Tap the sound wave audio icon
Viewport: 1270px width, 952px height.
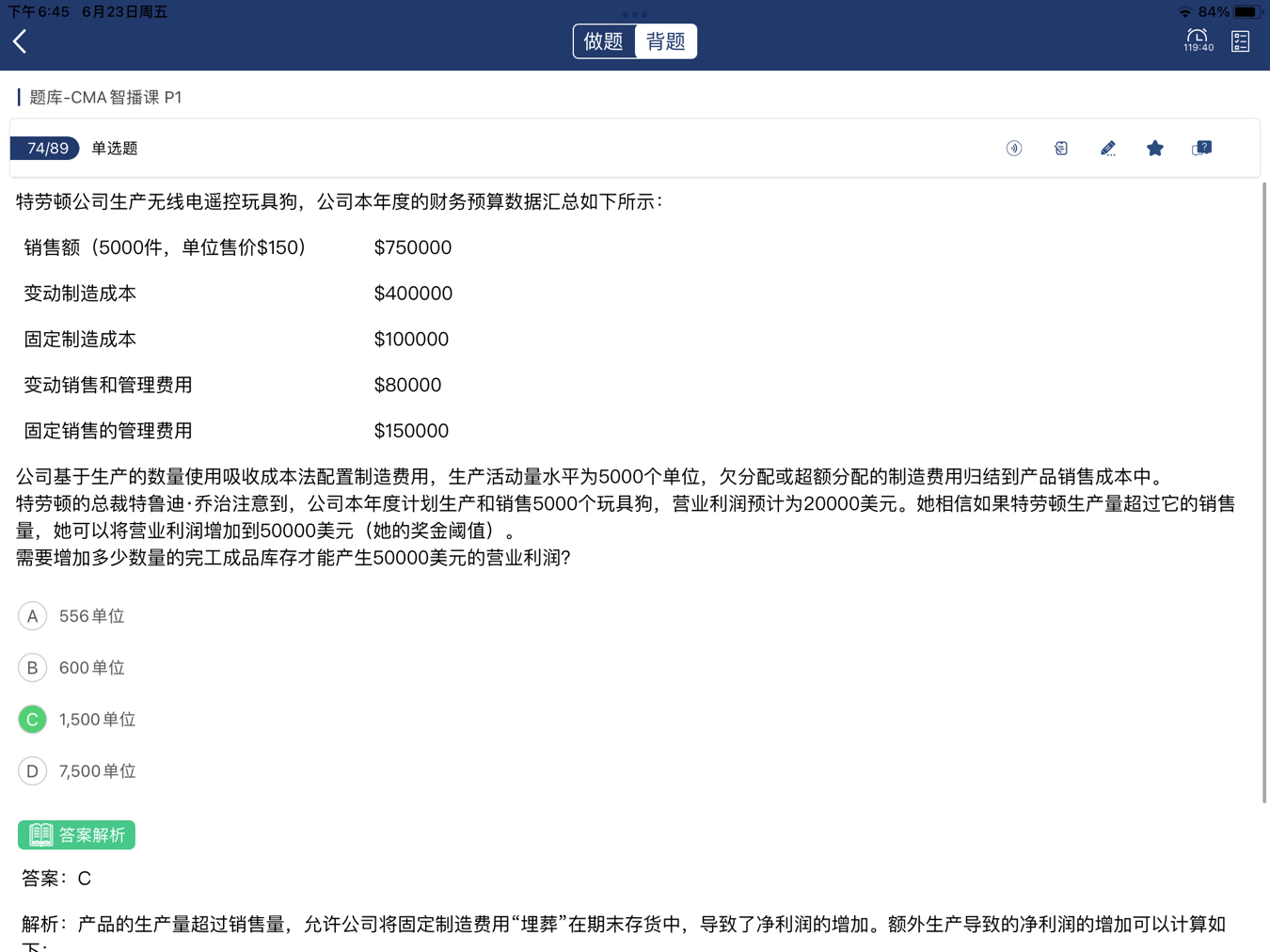pos(1014,149)
